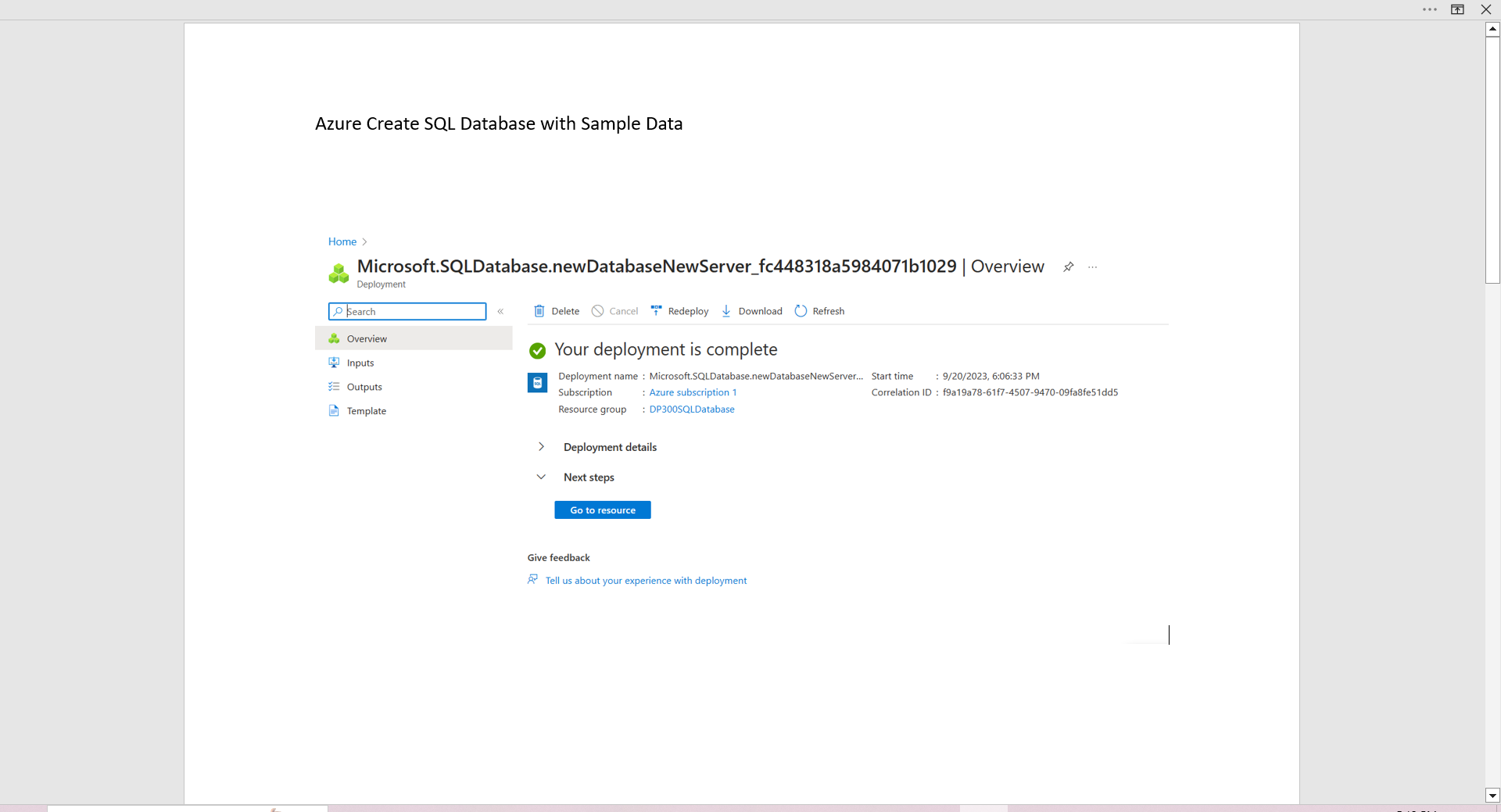
Task: Click the Go to resource button
Action: click(603, 510)
